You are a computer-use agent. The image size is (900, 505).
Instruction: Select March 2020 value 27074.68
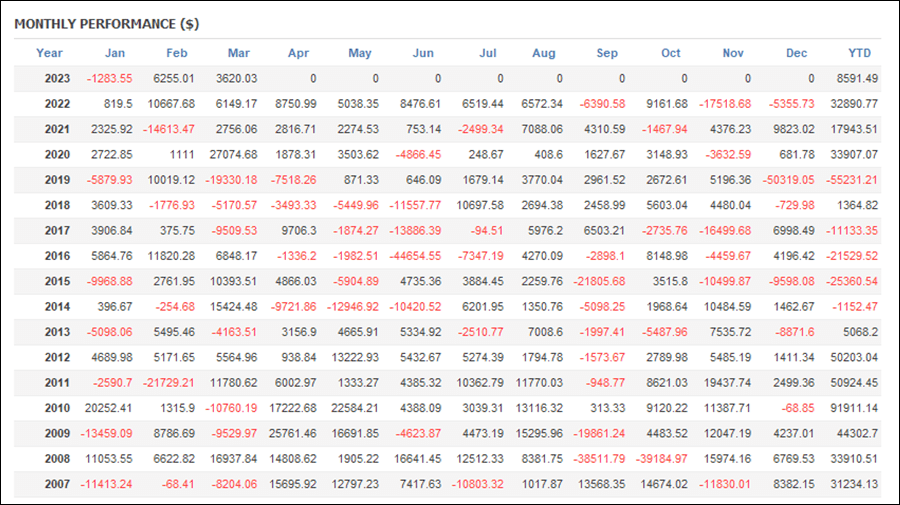coord(233,155)
